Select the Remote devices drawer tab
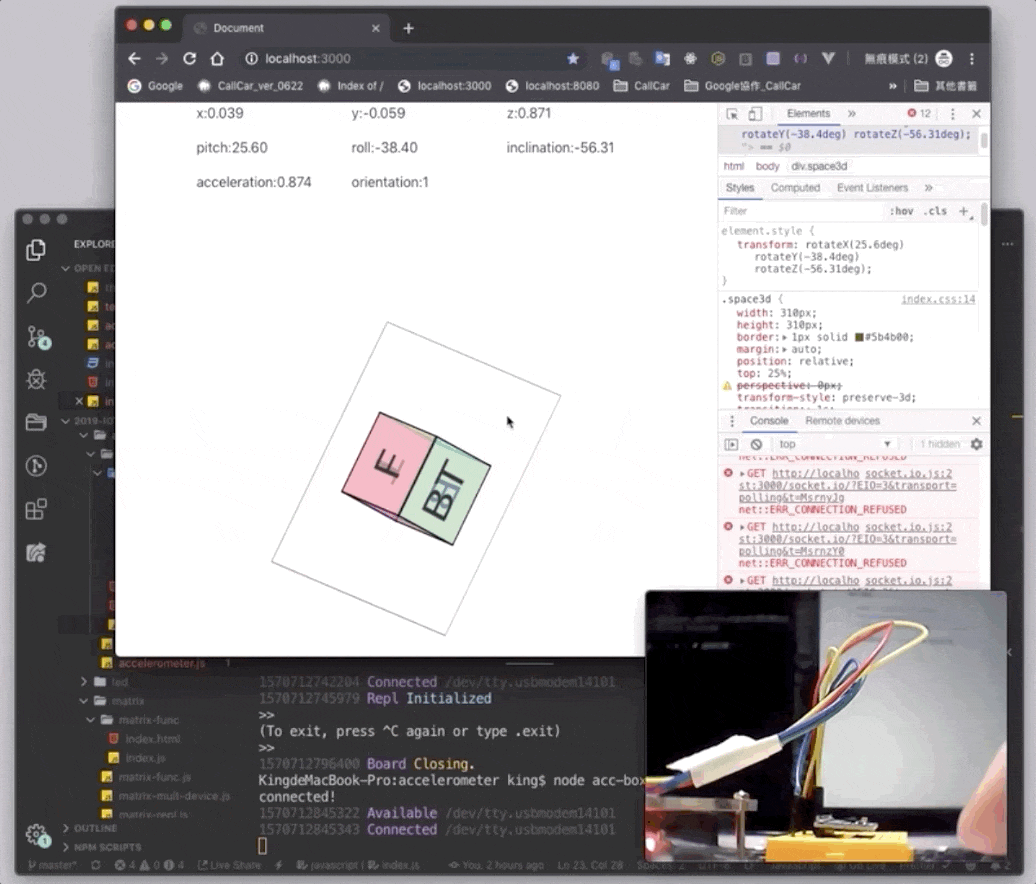 coord(842,421)
